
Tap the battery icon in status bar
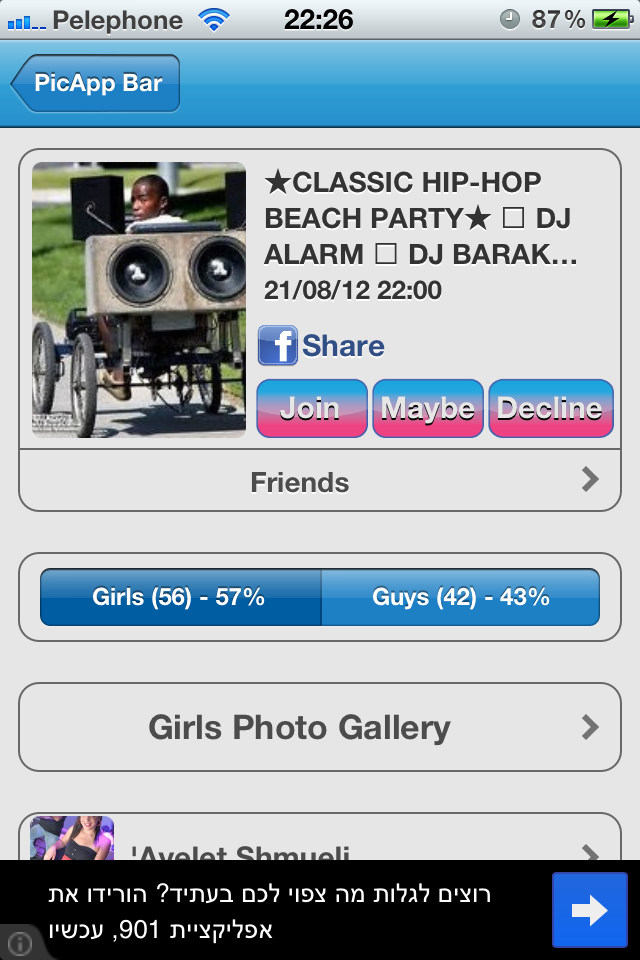pos(612,20)
